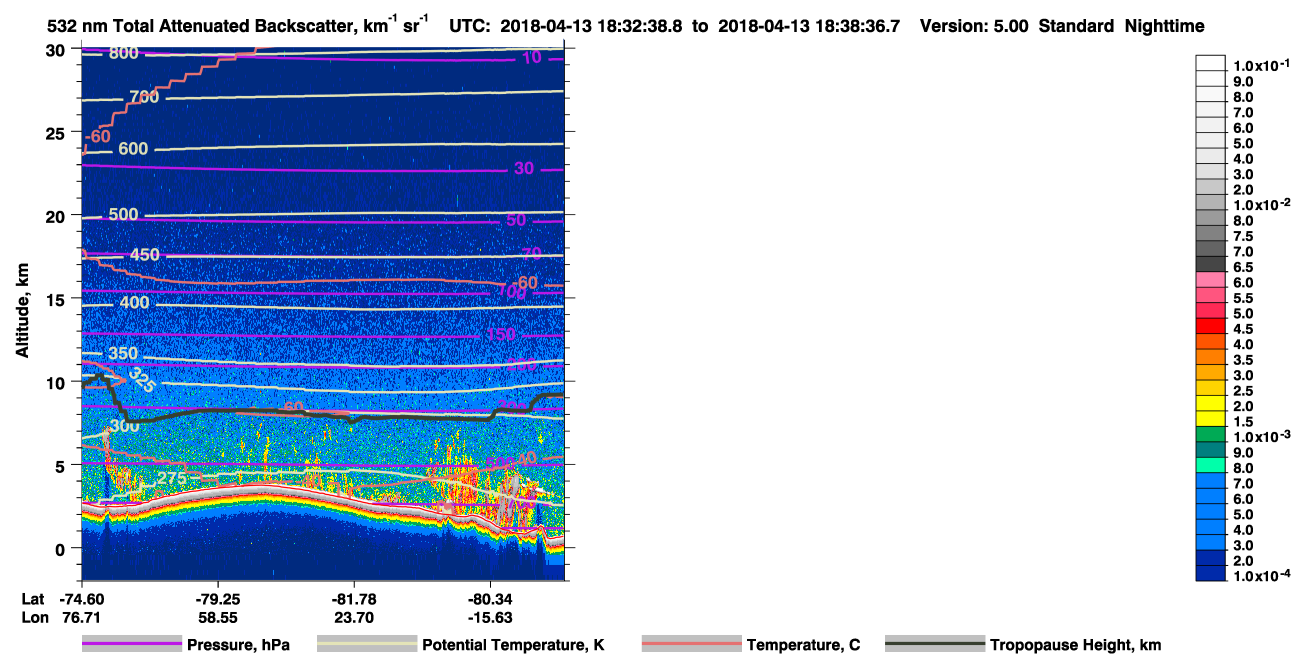Click the '600' potential temperature contour label
Image resolution: width=1300 pixels, height=667 pixels.
[133, 149]
